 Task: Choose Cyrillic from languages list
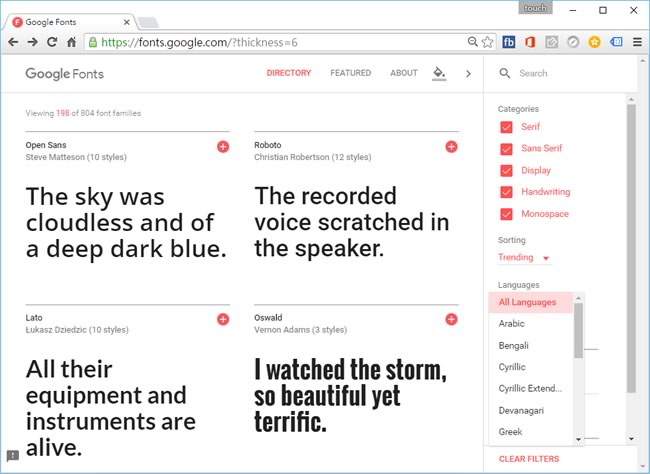point(531,367)
